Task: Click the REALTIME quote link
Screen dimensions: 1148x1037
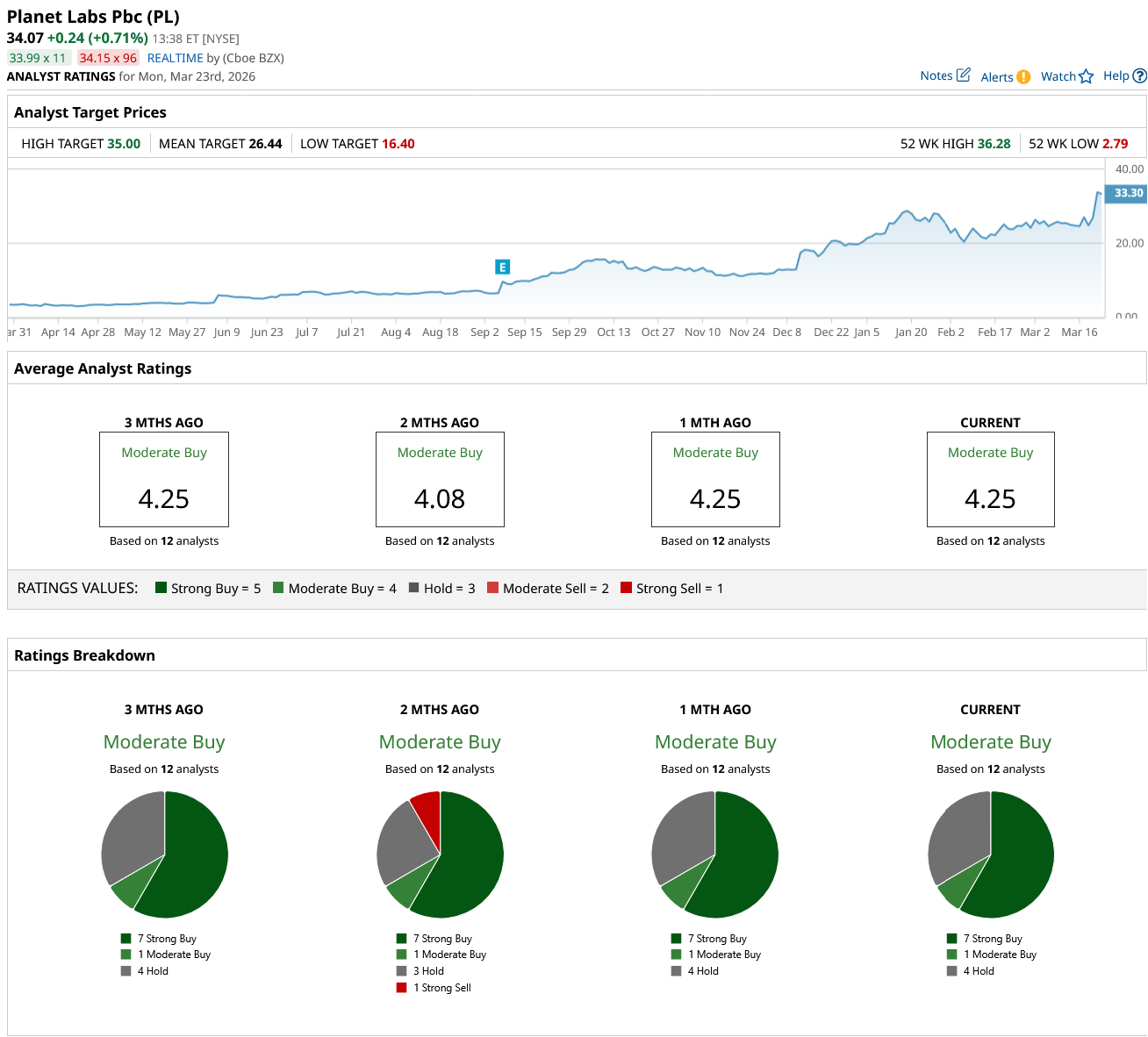Action: (175, 58)
